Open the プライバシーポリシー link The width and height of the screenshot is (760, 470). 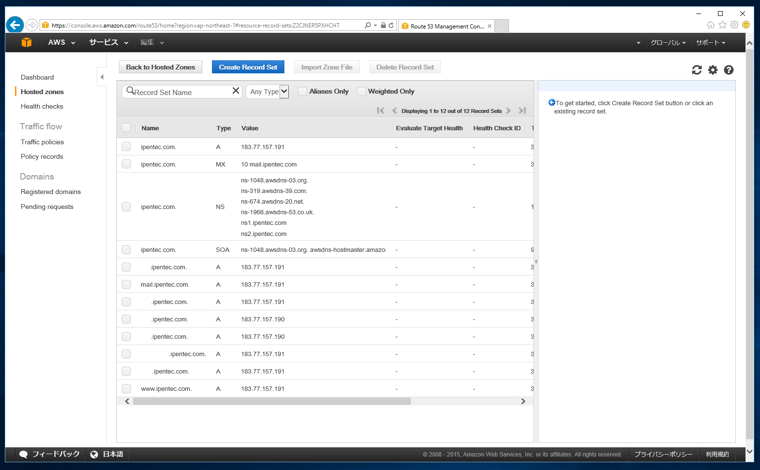(x=664, y=454)
